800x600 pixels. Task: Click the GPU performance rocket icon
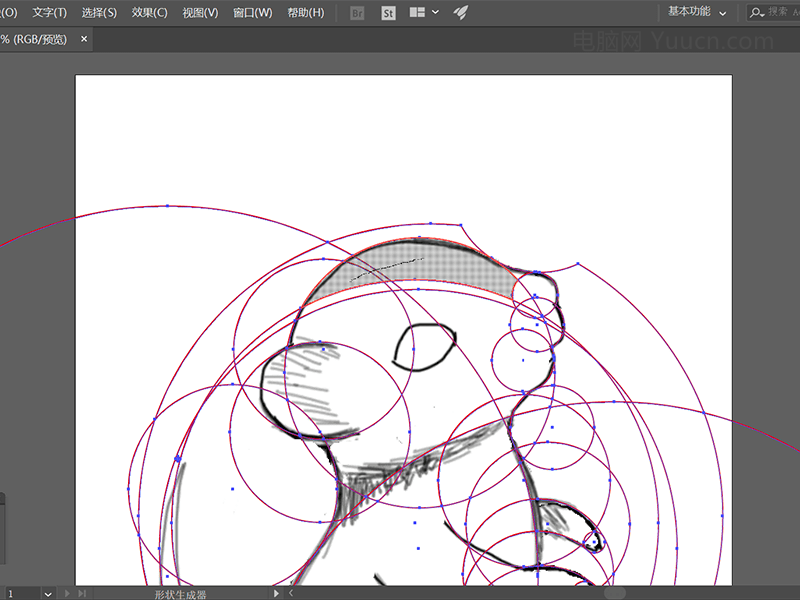[460, 13]
